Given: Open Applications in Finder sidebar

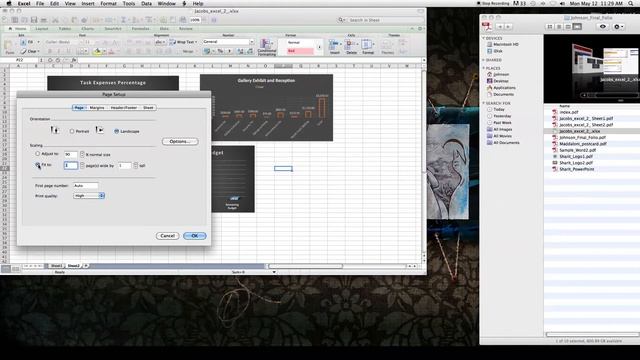Looking at the screenshot, I should 501,88.
